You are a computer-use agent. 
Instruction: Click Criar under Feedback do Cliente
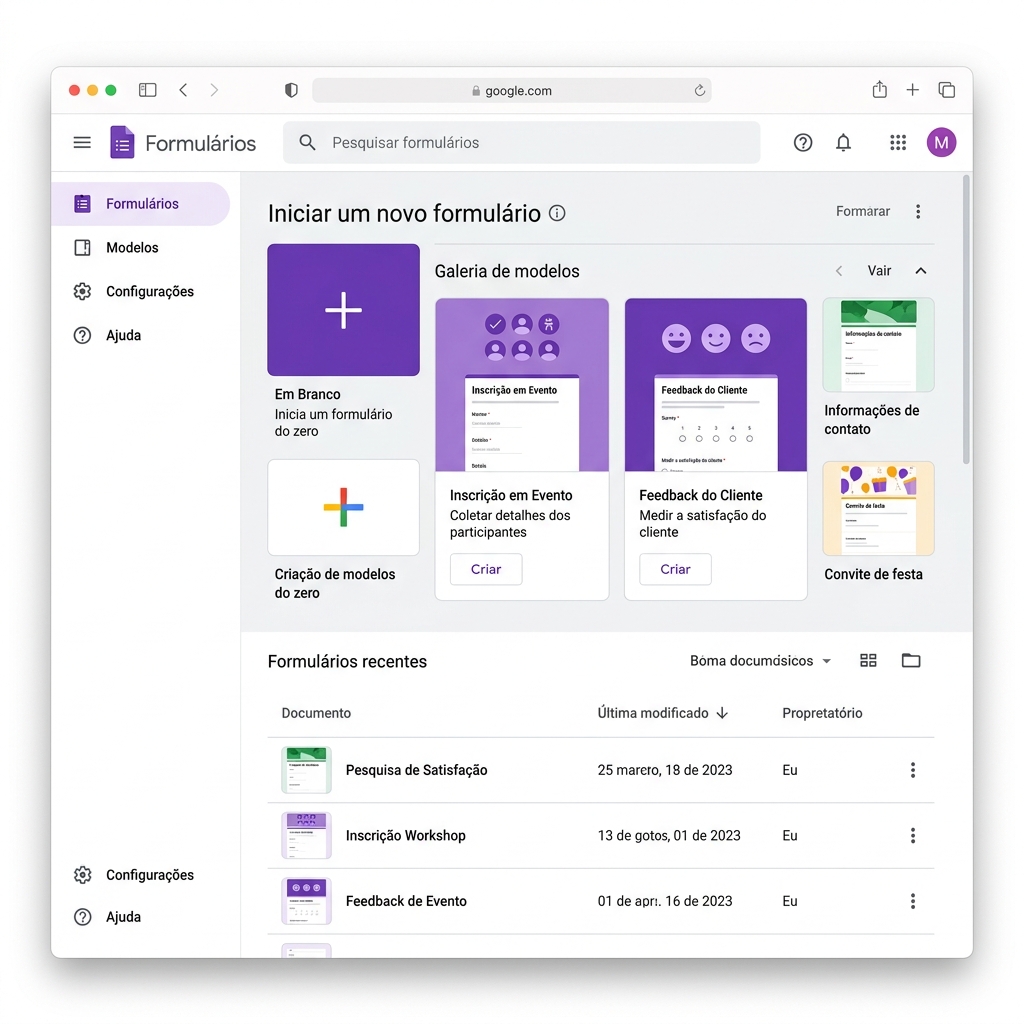click(x=675, y=569)
